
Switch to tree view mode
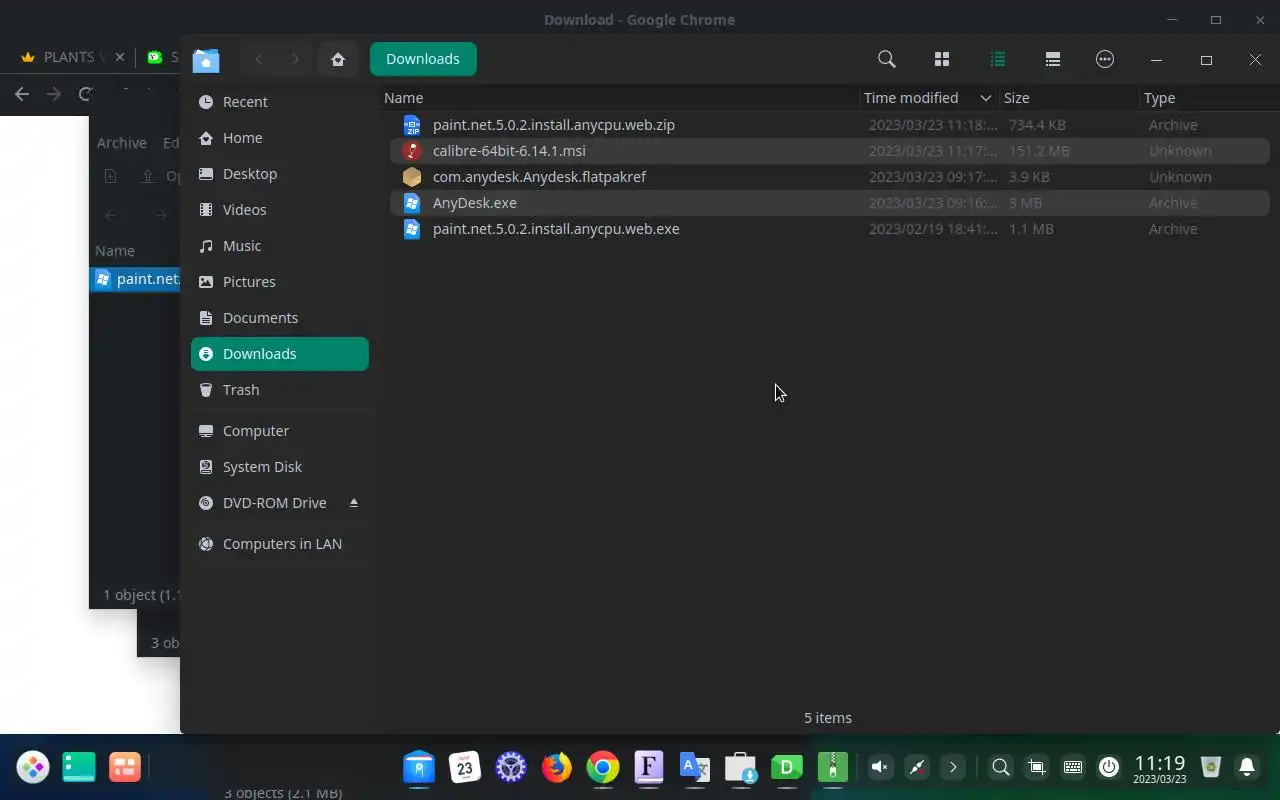point(1052,59)
